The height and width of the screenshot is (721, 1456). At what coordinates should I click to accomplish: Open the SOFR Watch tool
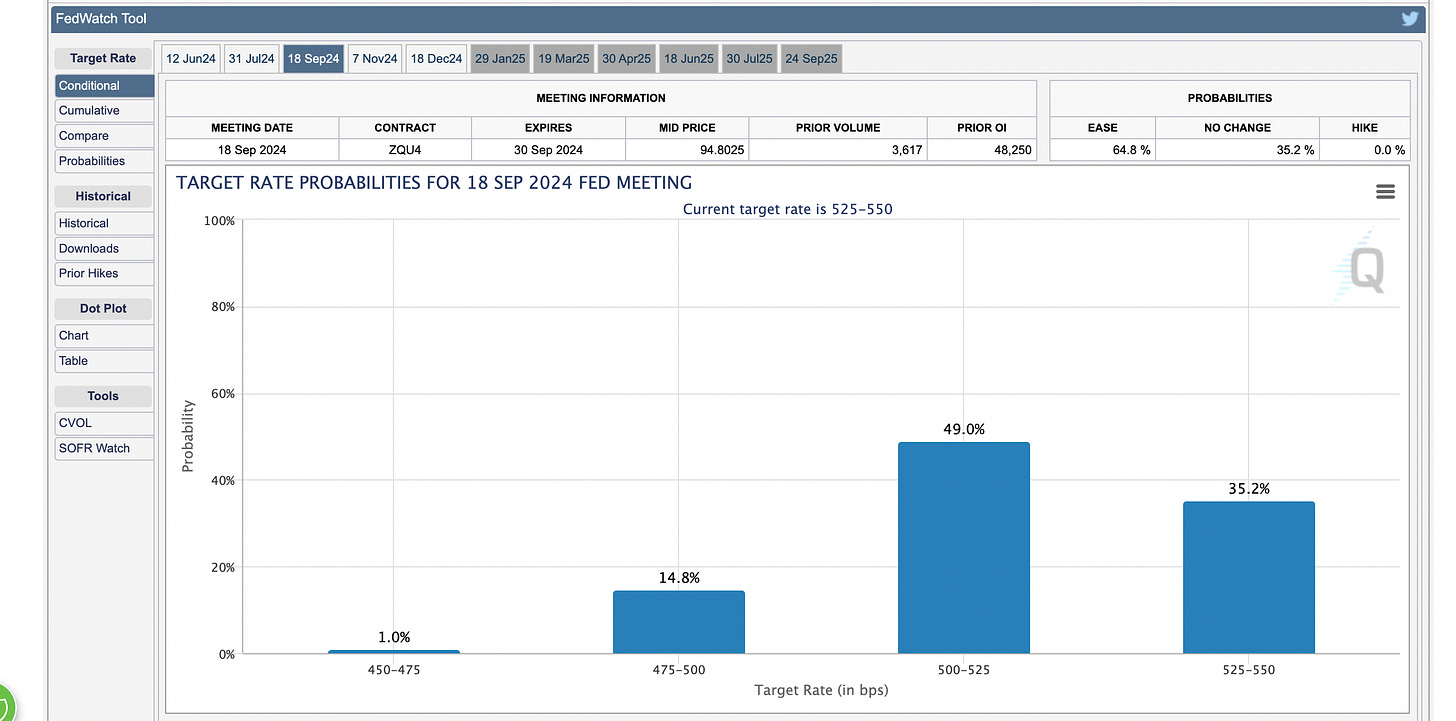pyautogui.click(x=104, y=448)
